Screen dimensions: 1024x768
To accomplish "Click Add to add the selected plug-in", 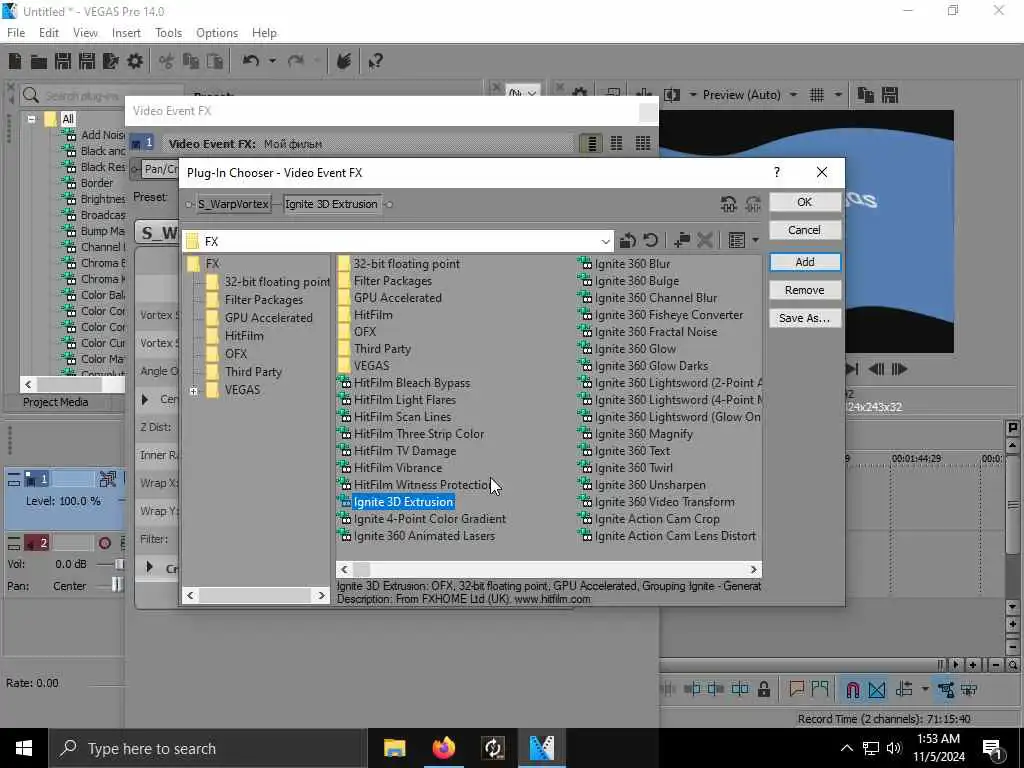I will point(805,262).
